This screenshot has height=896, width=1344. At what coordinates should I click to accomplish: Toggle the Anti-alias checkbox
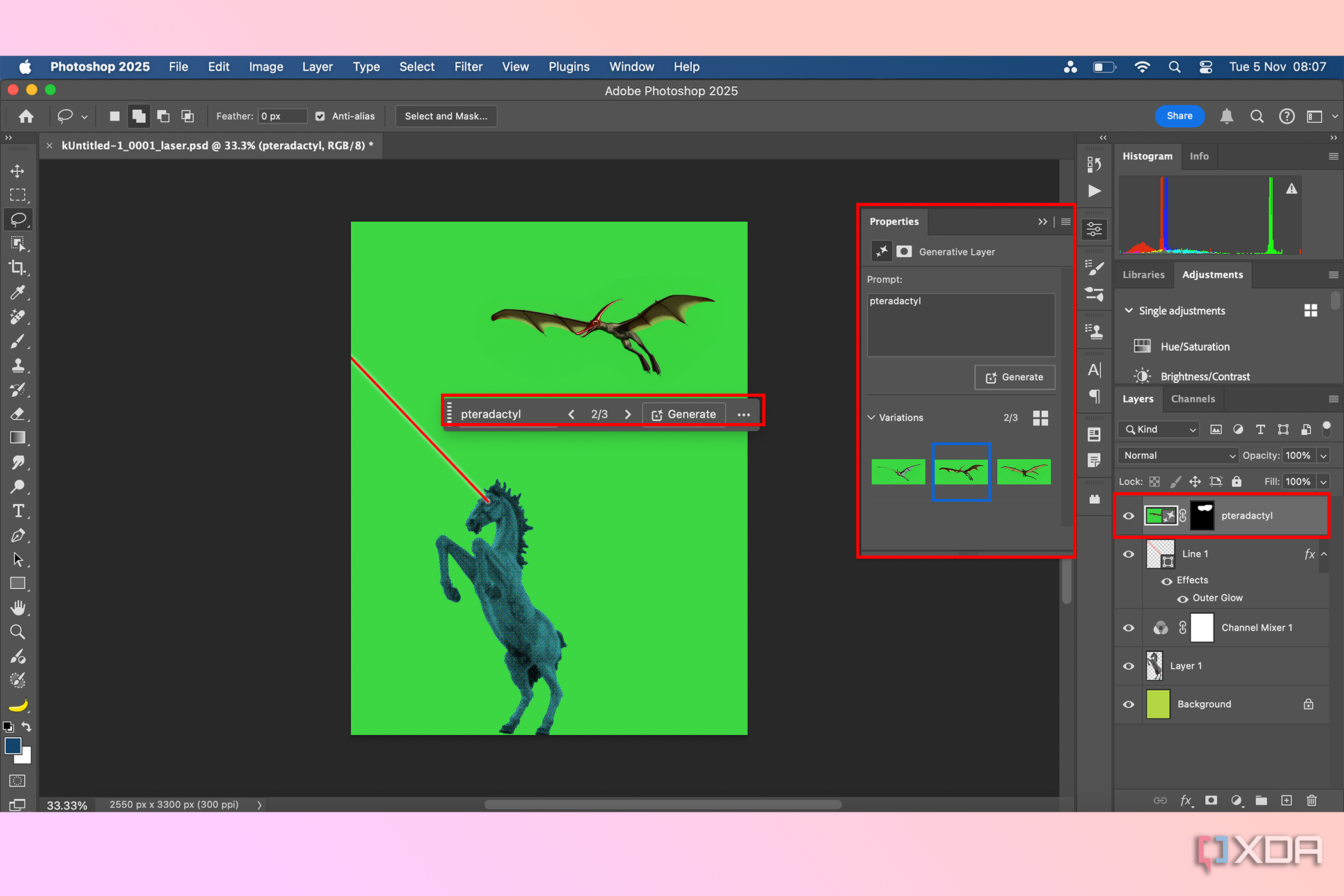click(320, 116)
